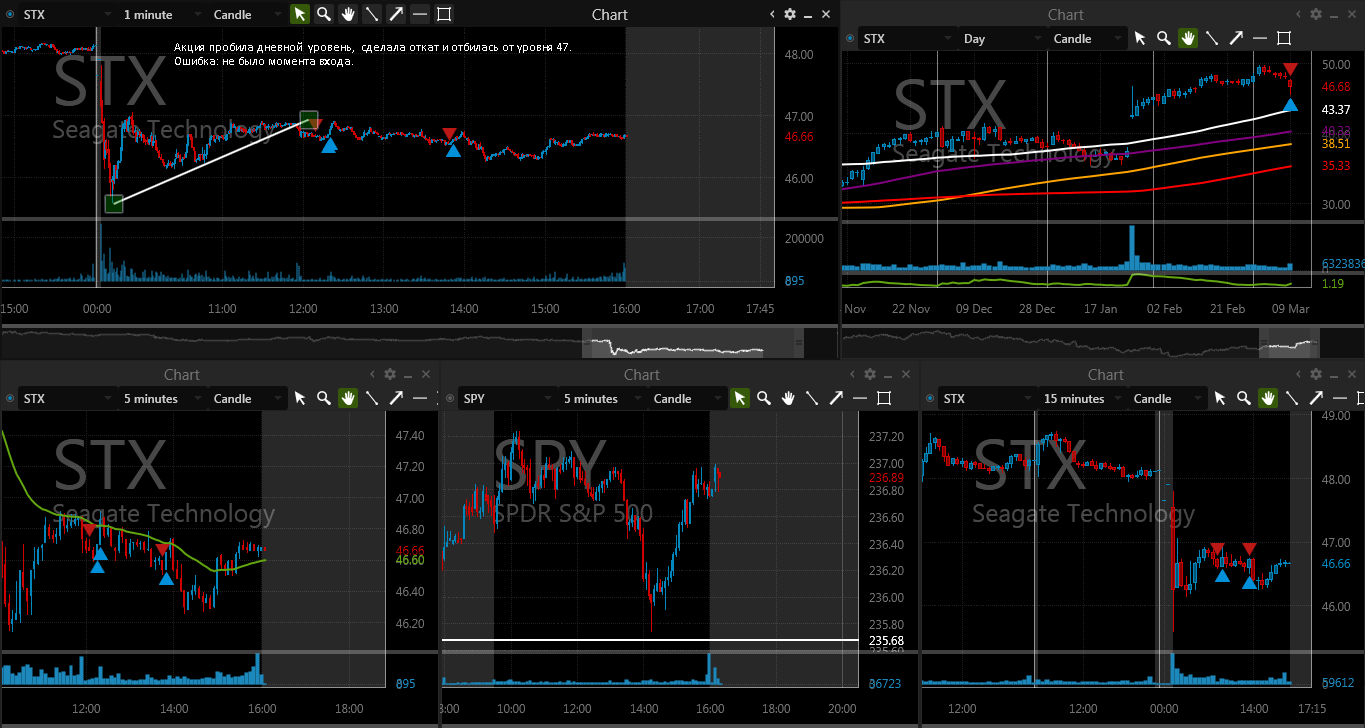The width and height of the screenshot is (1365, 728).
Task: Select the pointer tool in the SPY chart
Action: tap(740, 398)
